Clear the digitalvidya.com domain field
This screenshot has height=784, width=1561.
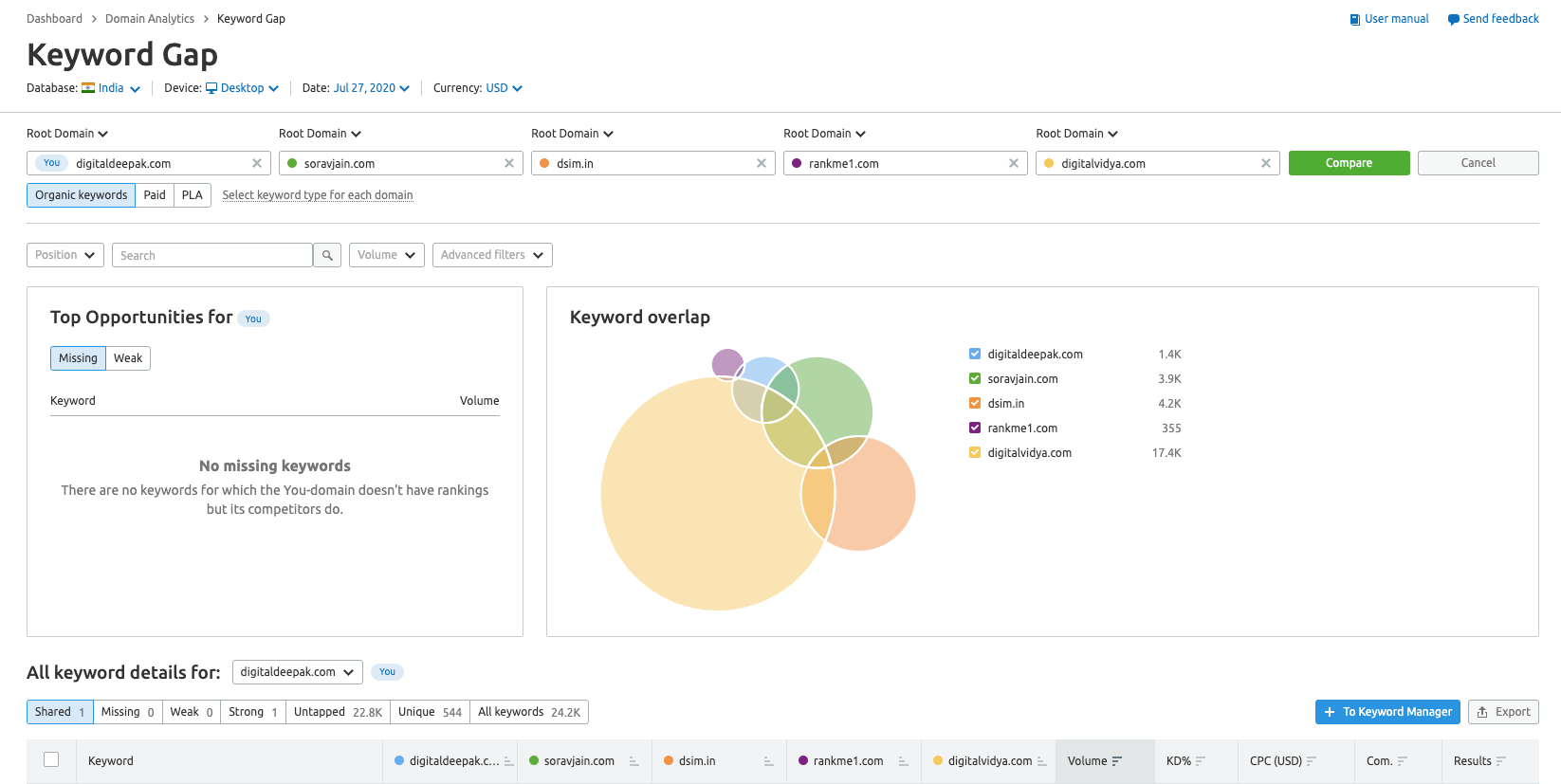[x=1266, y=163]
